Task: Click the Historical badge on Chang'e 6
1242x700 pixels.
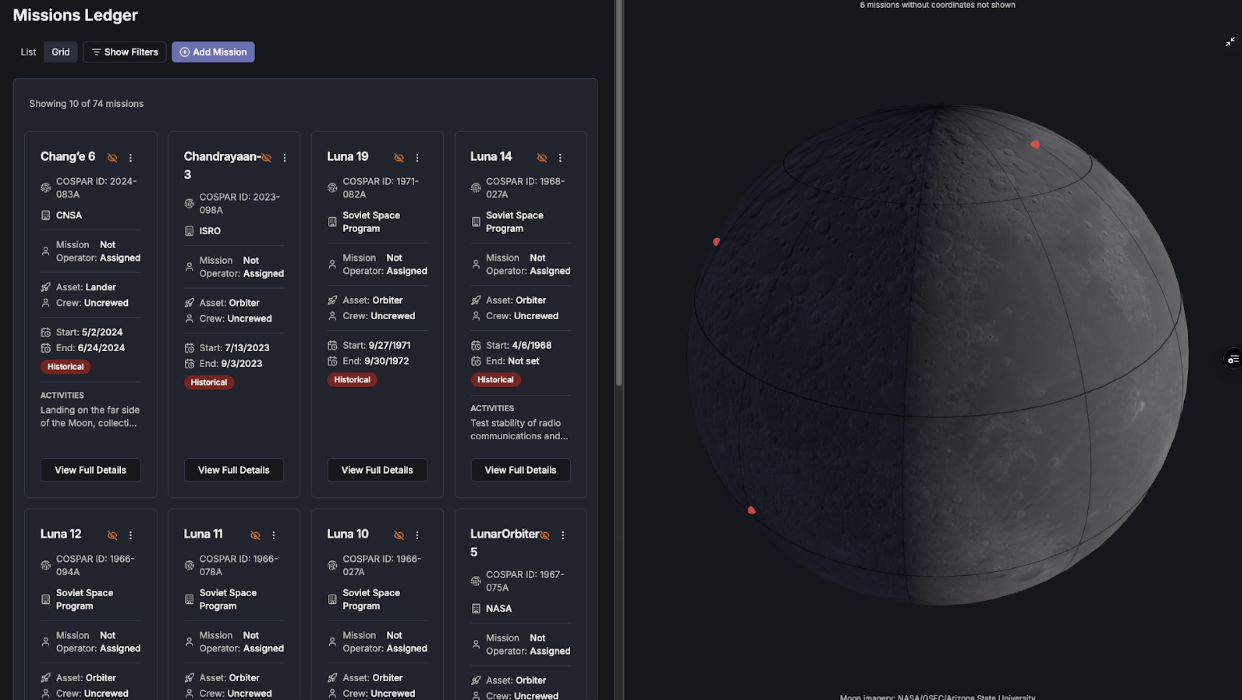Action: (66, 367)
